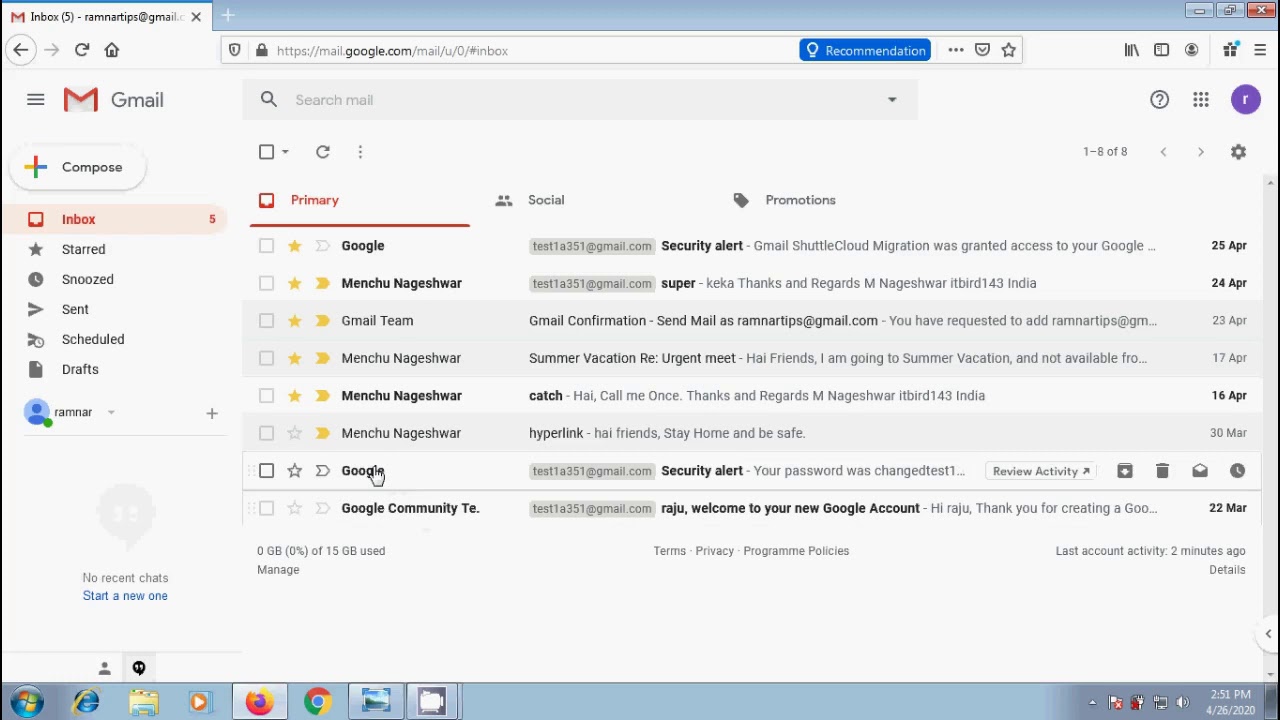
Task: Select the Google Community Team email checkbox
Action: (266, 508)
